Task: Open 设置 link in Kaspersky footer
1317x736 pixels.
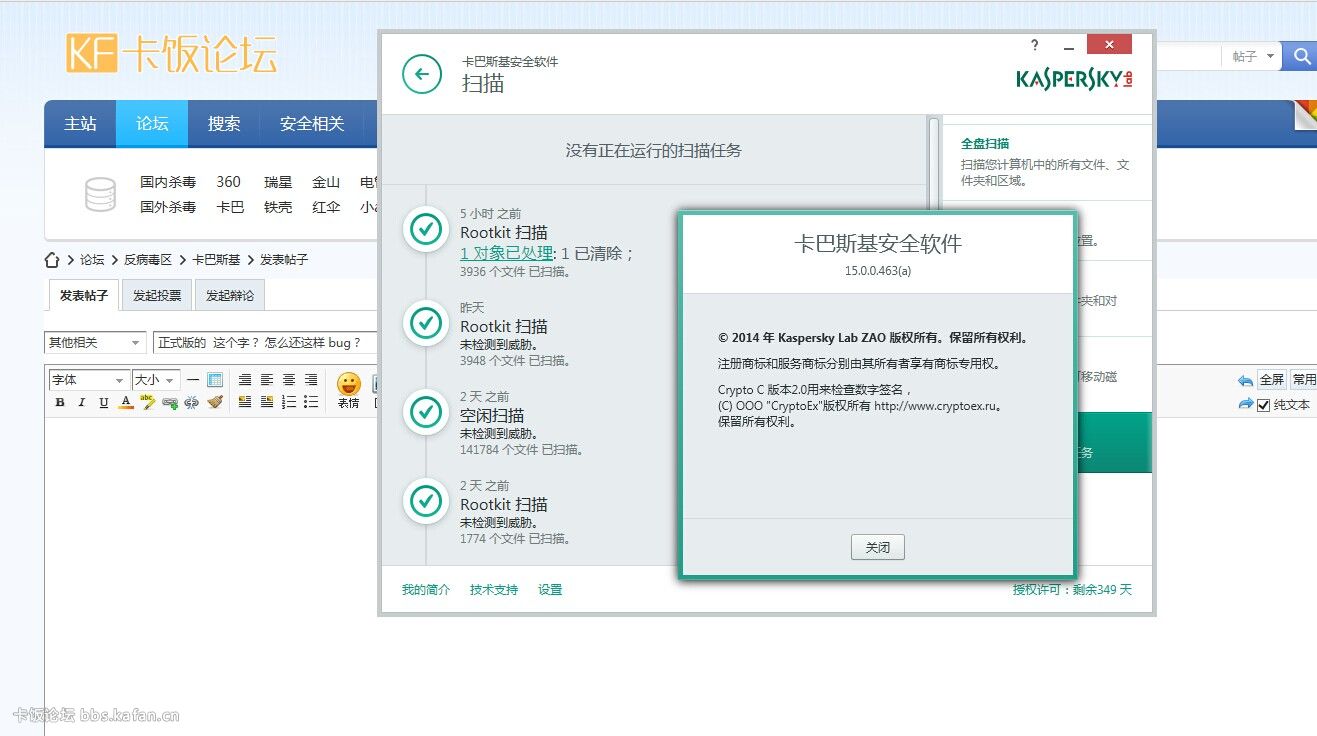Action: 550,590
